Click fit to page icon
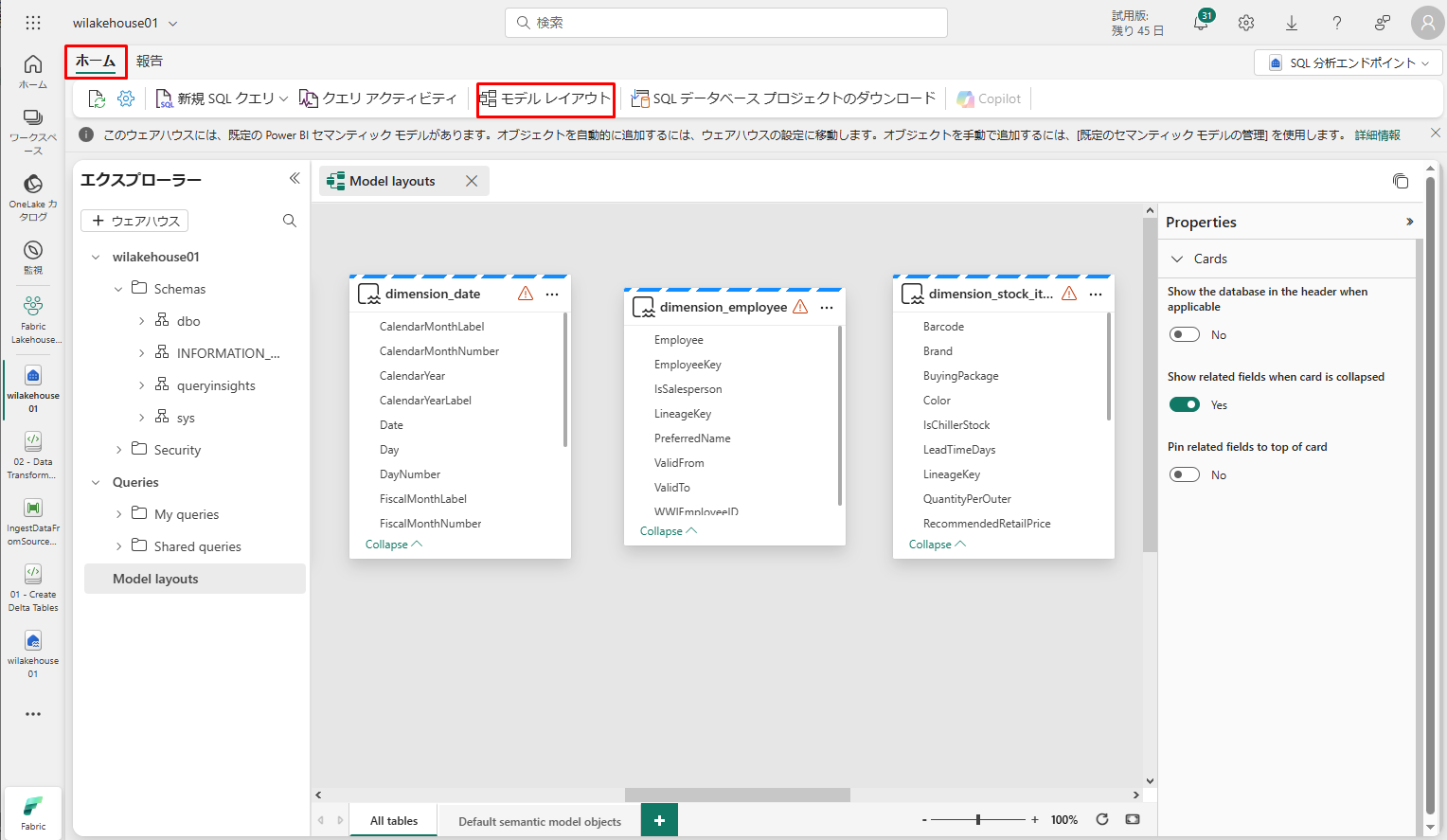The width and height of the screenshot is (1447, 840). click(x=1133, y=819)
